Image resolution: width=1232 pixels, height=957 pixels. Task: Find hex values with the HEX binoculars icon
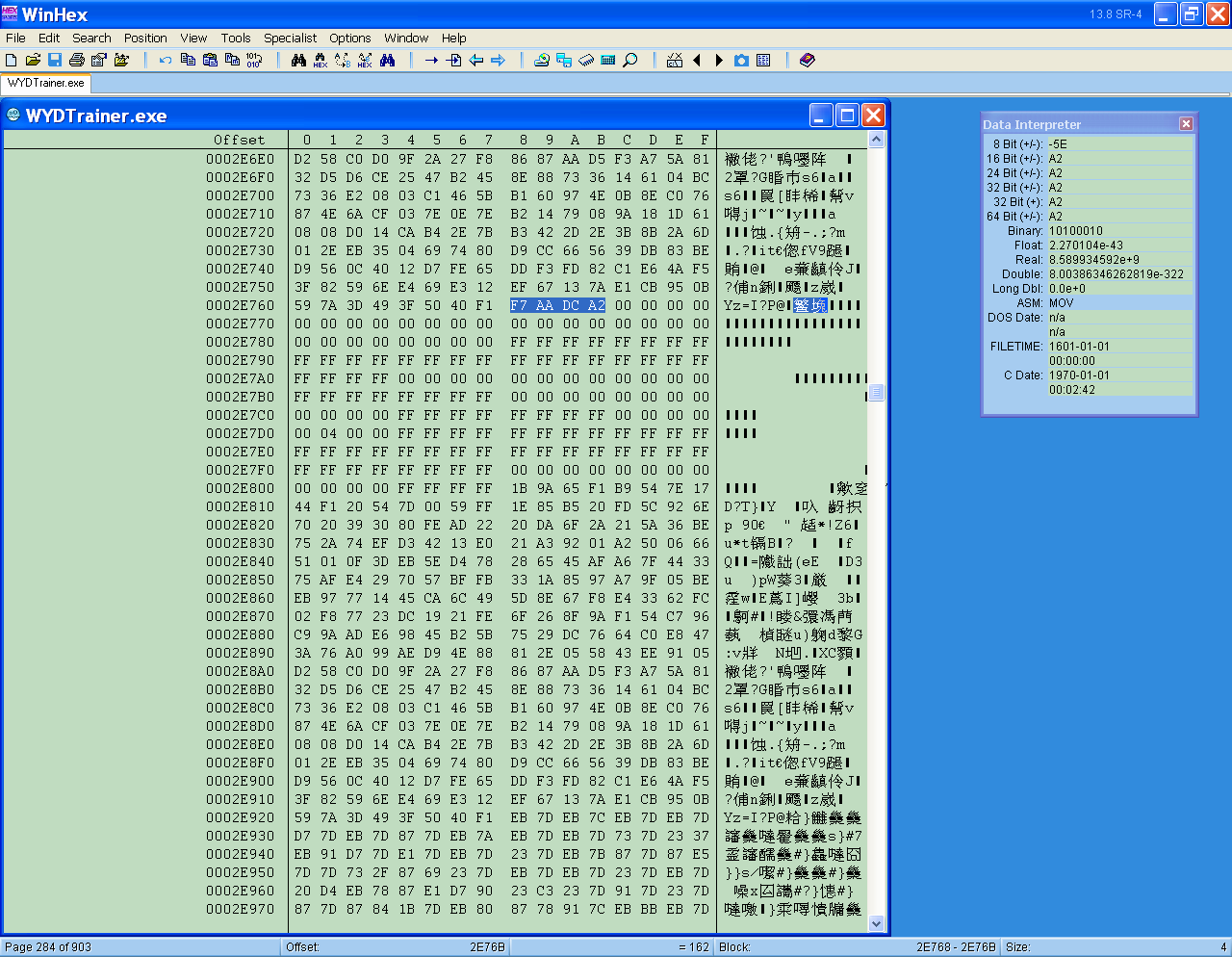click(321, 60)
